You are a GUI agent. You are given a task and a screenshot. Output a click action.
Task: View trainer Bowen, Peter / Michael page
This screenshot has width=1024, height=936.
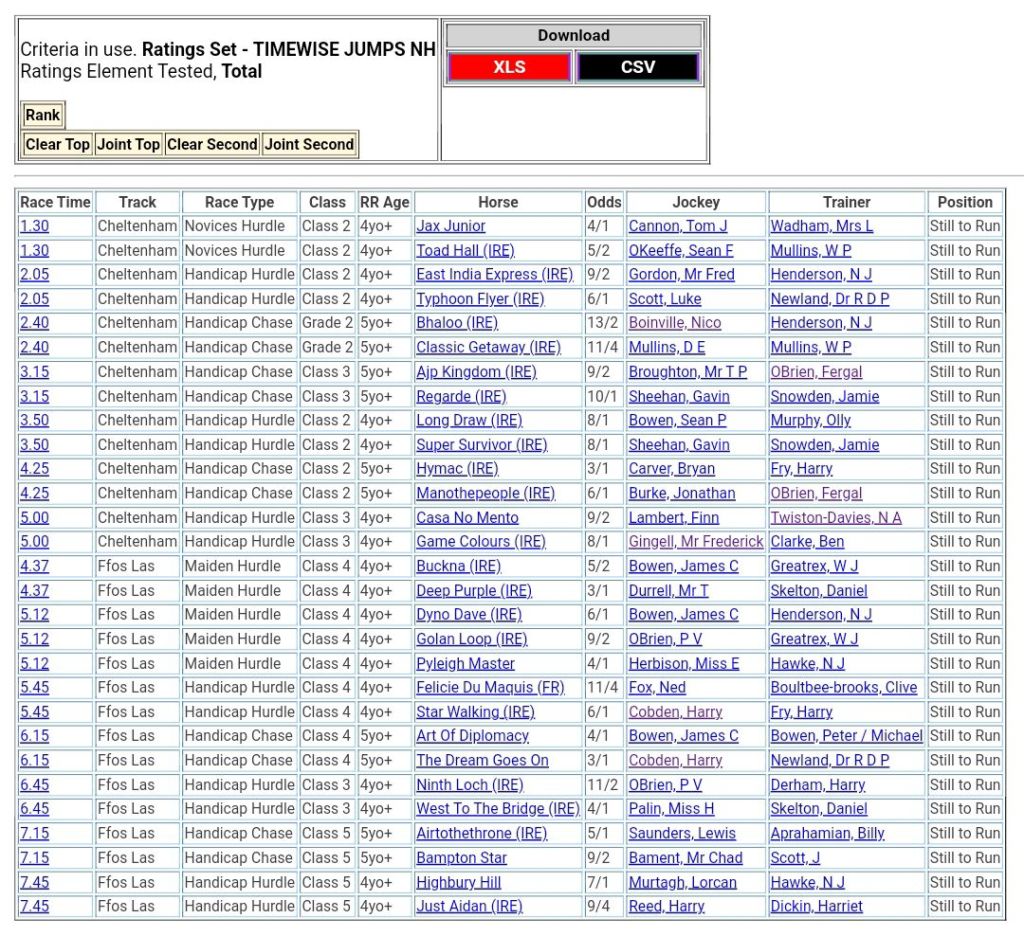[846, 736]
